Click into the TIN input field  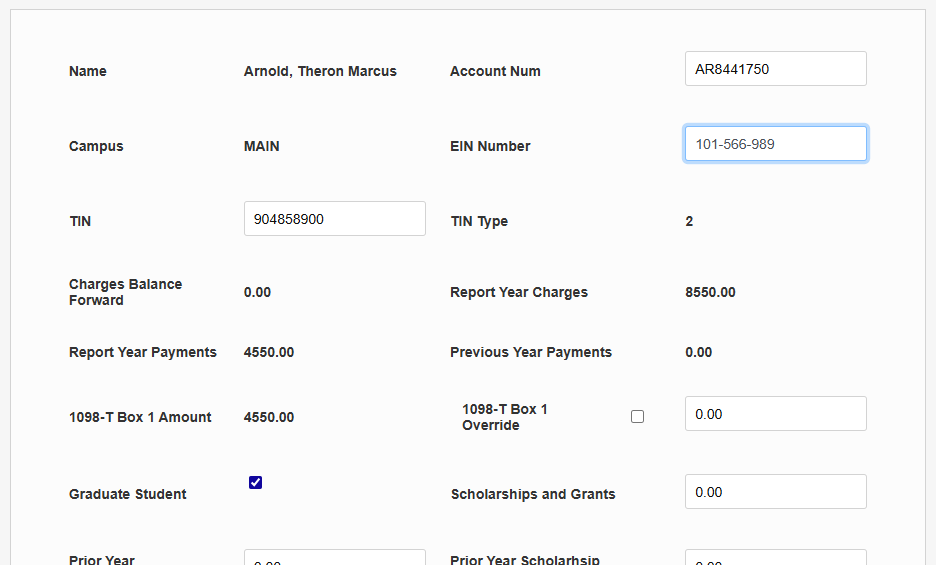334,219
